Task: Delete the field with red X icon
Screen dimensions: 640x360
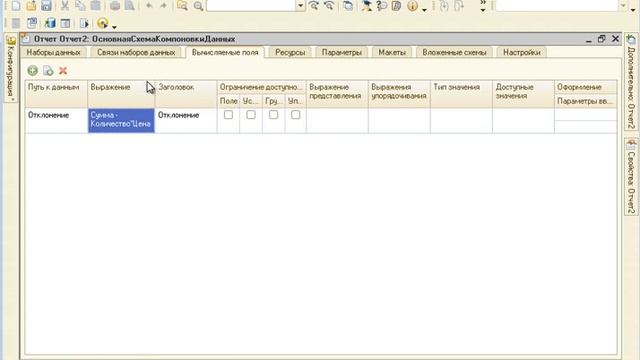Action: (x=63, y=71)
